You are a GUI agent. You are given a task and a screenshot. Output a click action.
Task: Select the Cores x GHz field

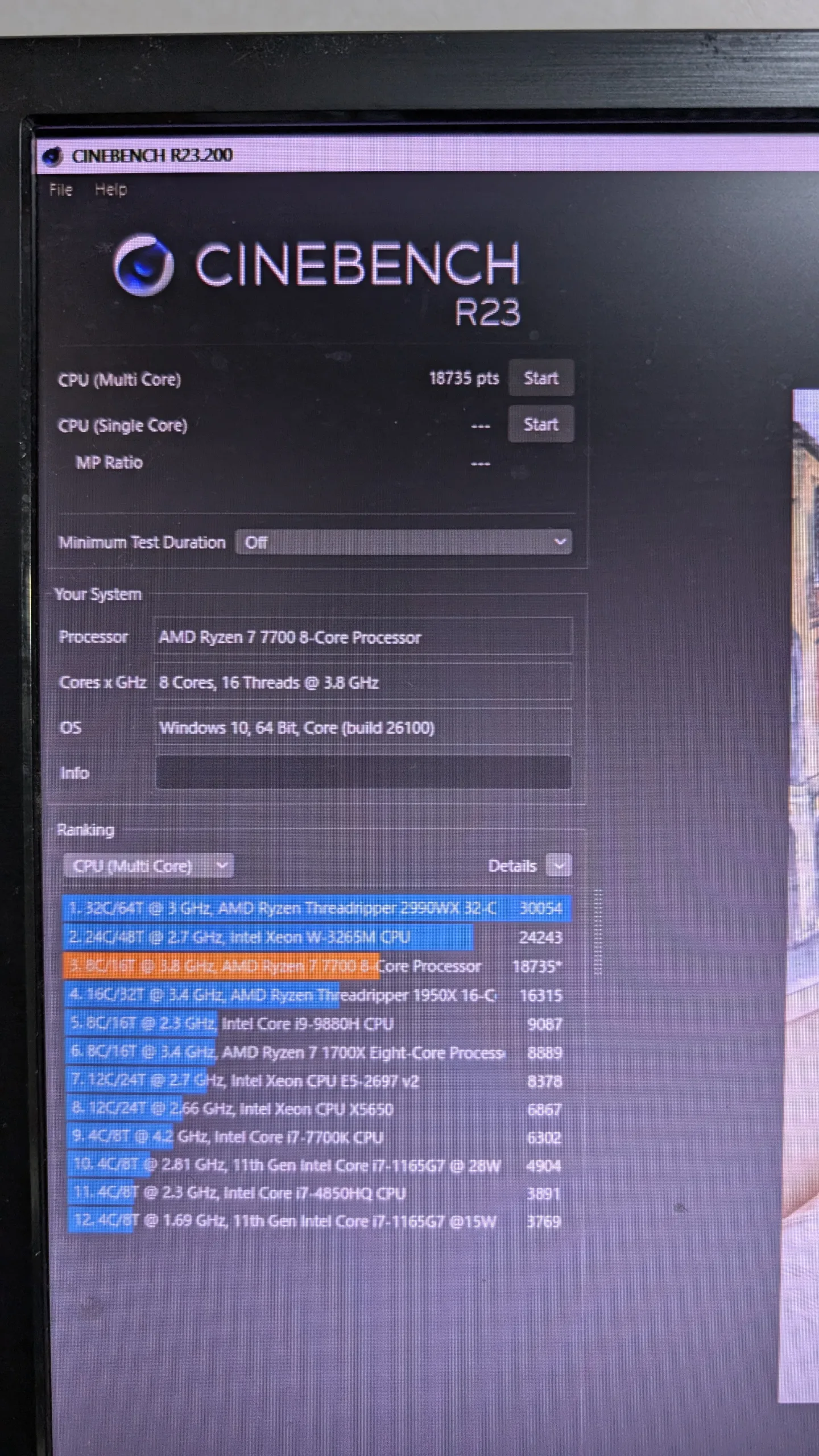click(363, 682)
